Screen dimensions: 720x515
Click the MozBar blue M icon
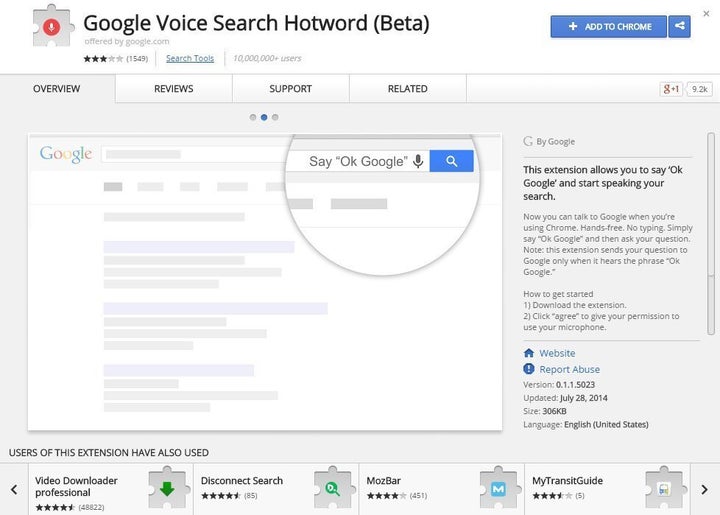point(498,489)
